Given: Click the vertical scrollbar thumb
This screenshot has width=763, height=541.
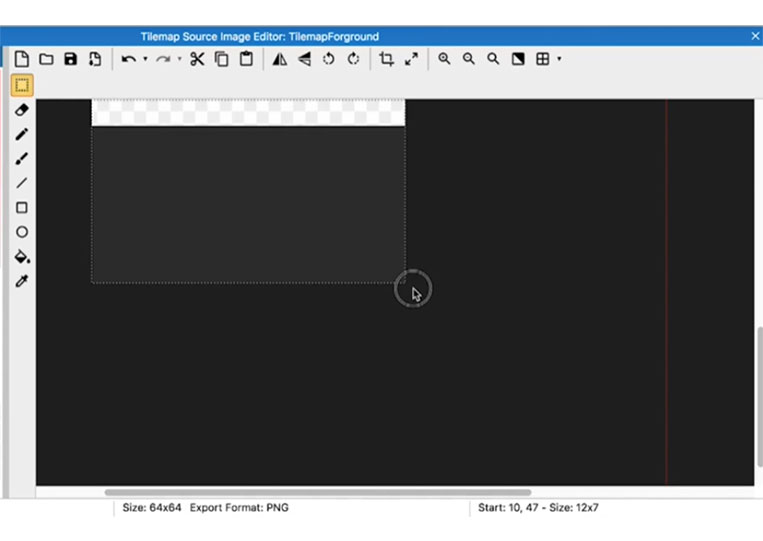Looking at the screenshot, I should click(x=760, y=397).
